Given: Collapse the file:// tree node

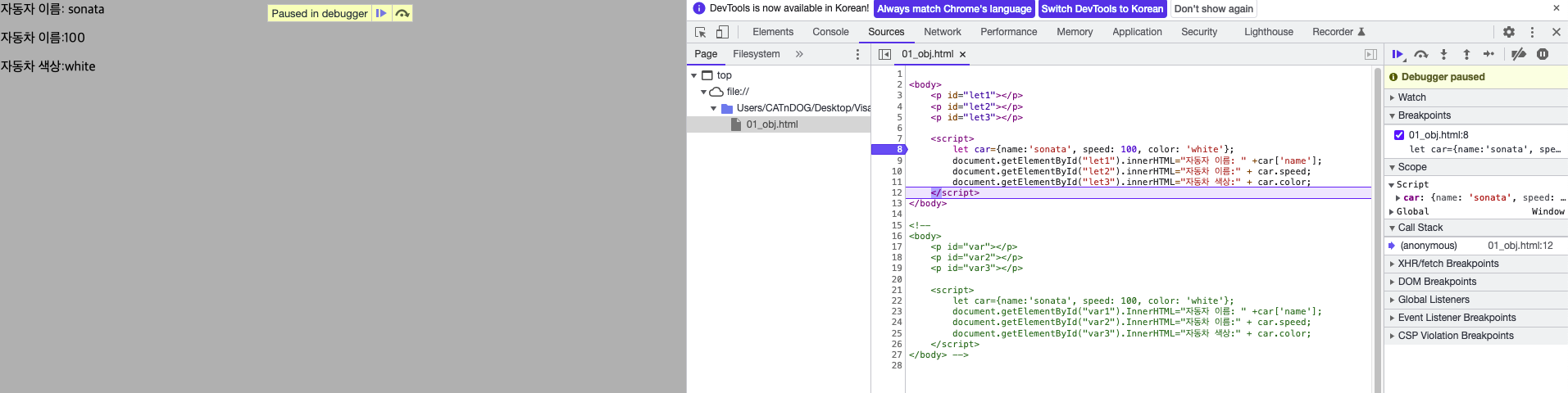Looking at the screenshot, I should coord(703,92).
